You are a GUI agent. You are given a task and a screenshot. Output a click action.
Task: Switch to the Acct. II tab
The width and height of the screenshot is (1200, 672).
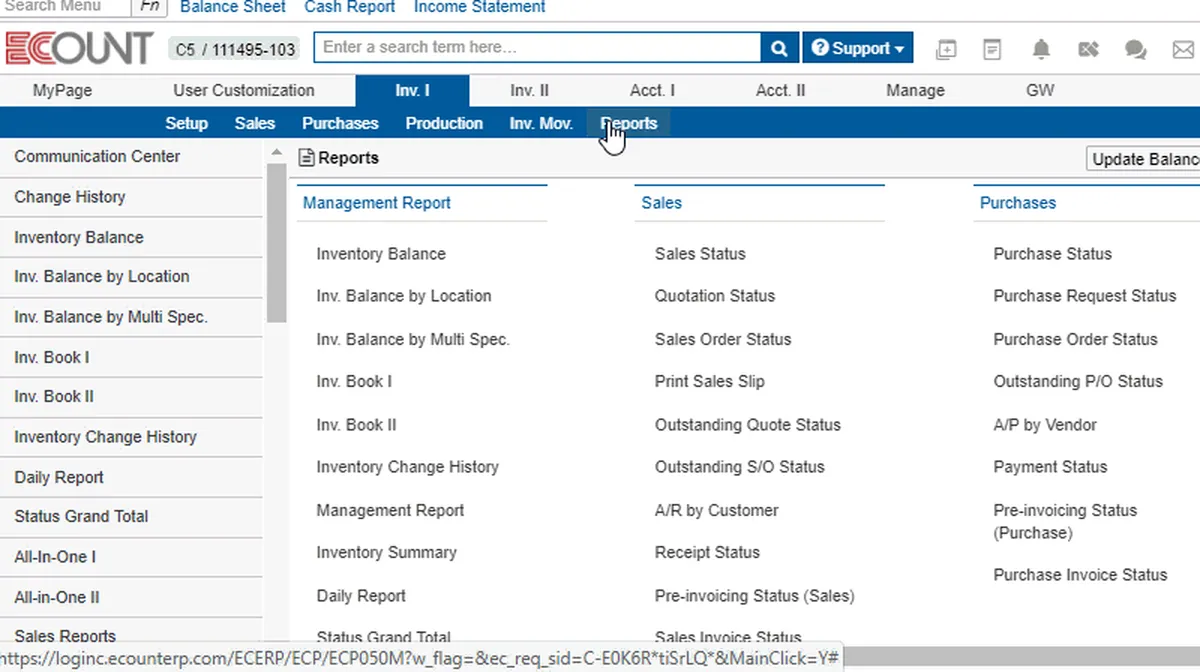[x=780, y=90]
